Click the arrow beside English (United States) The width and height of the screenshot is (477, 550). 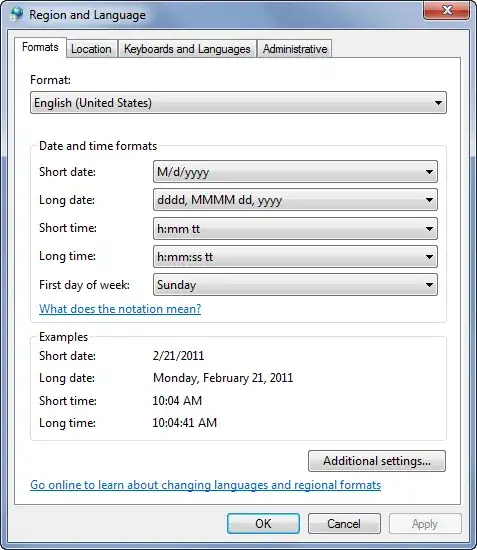pyautogui.click(x=438, y=103)
